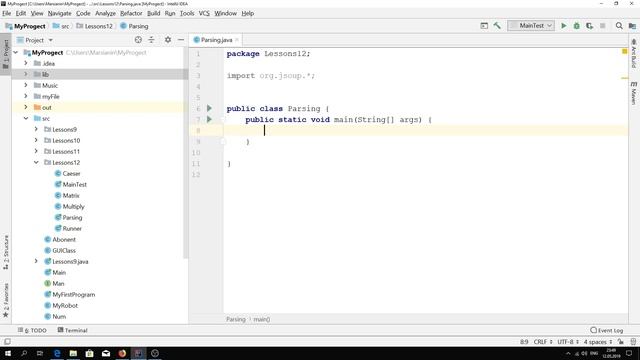
Task: Open the Navigate menu
Action: (60, 13)
